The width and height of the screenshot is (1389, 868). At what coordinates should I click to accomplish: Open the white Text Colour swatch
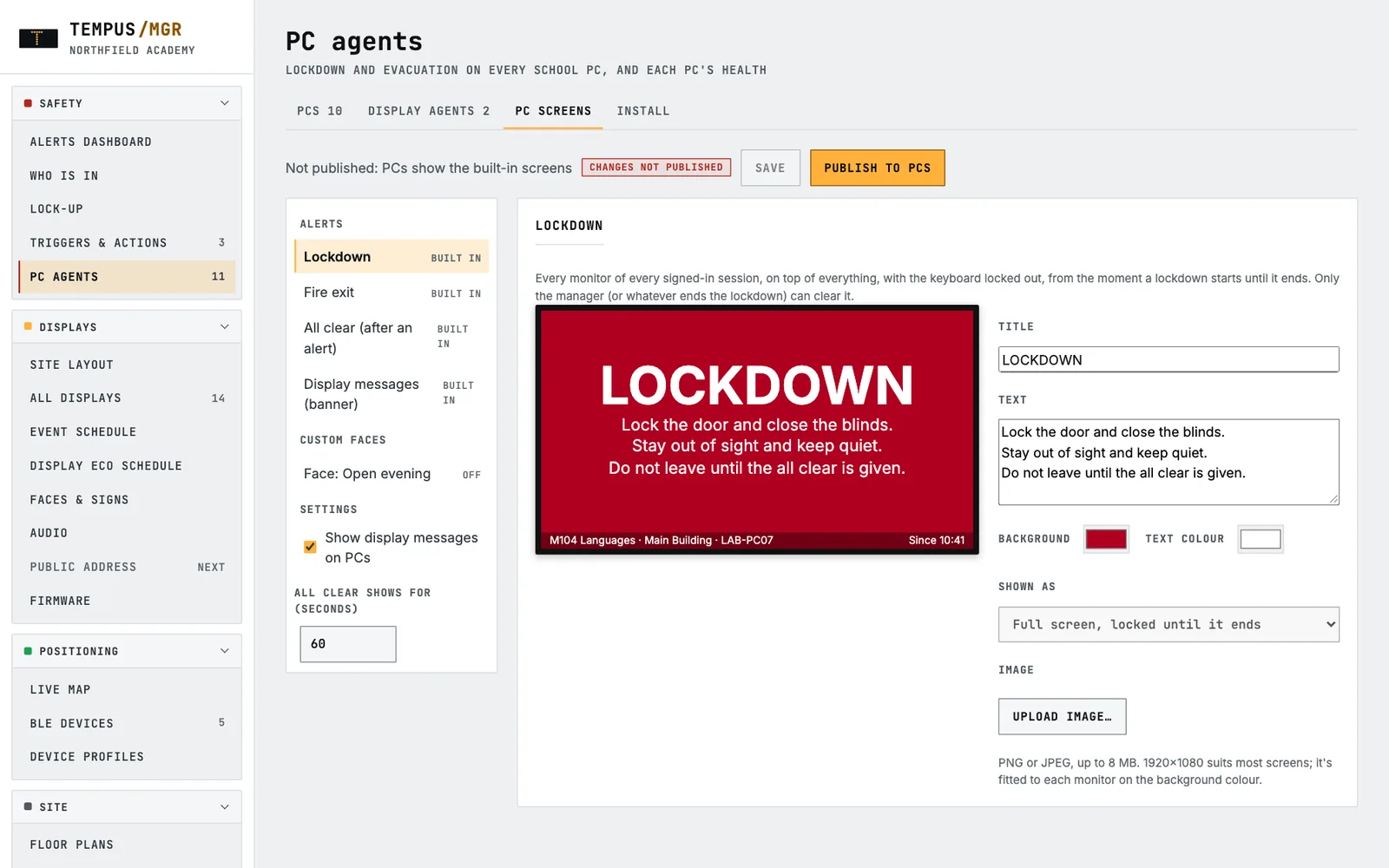pos(1261,539)
